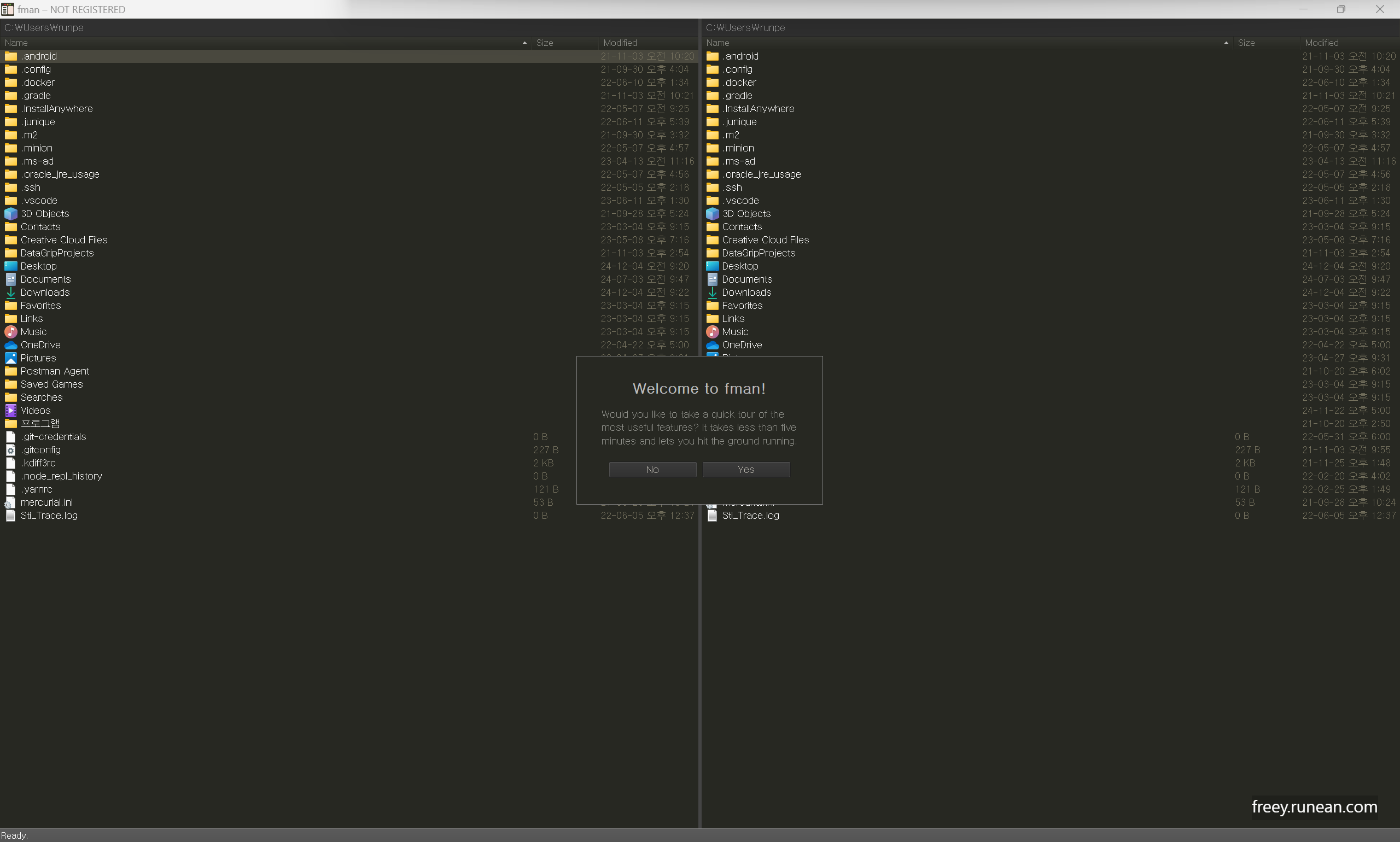Screen dimensions: 1400x842
Task: Decline the tour with the No button
Action: click(652, 469)
